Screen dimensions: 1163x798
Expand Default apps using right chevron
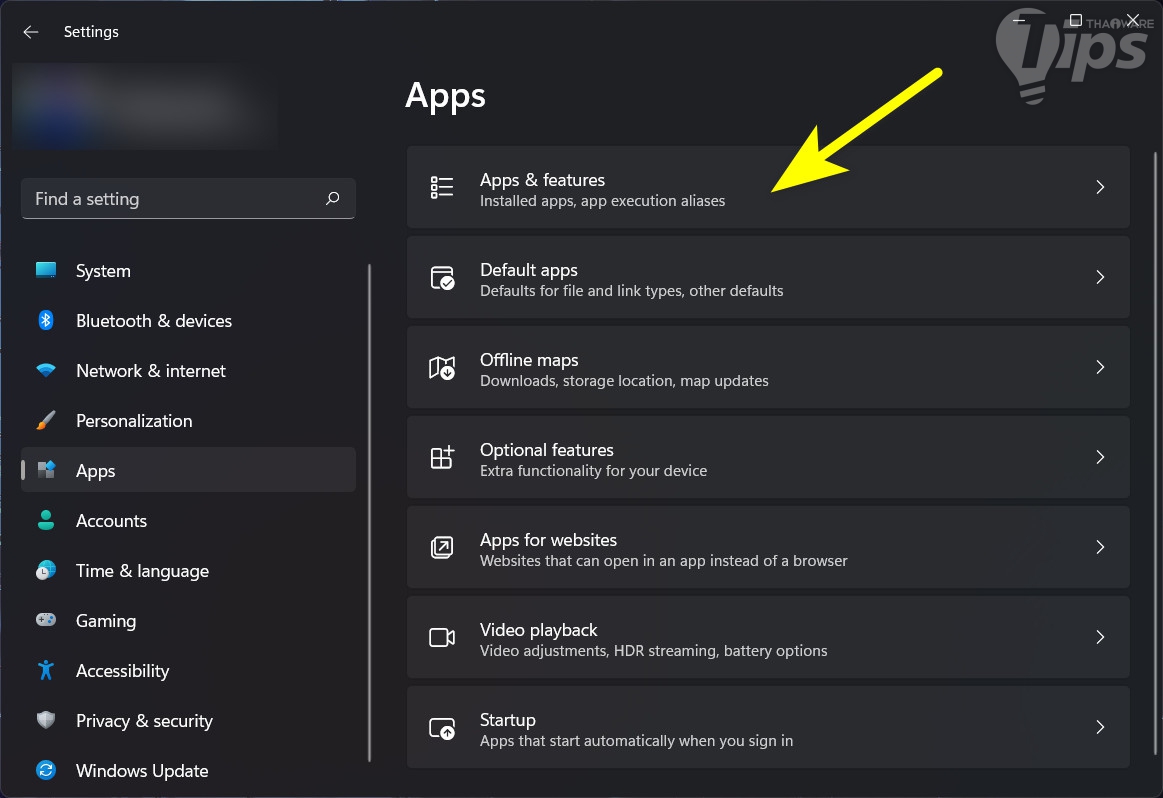[x=1100, y=277]
